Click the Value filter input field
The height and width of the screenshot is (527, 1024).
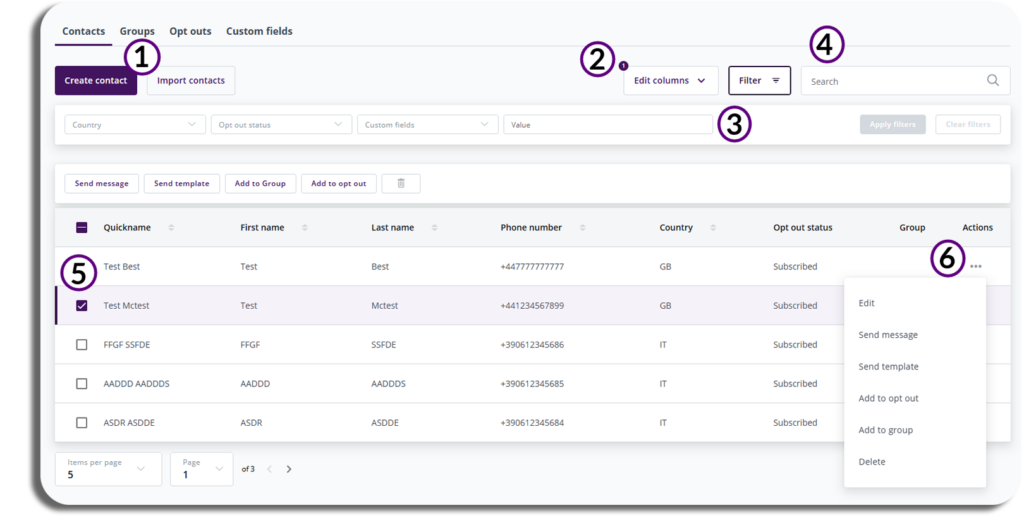click(608, 125)
